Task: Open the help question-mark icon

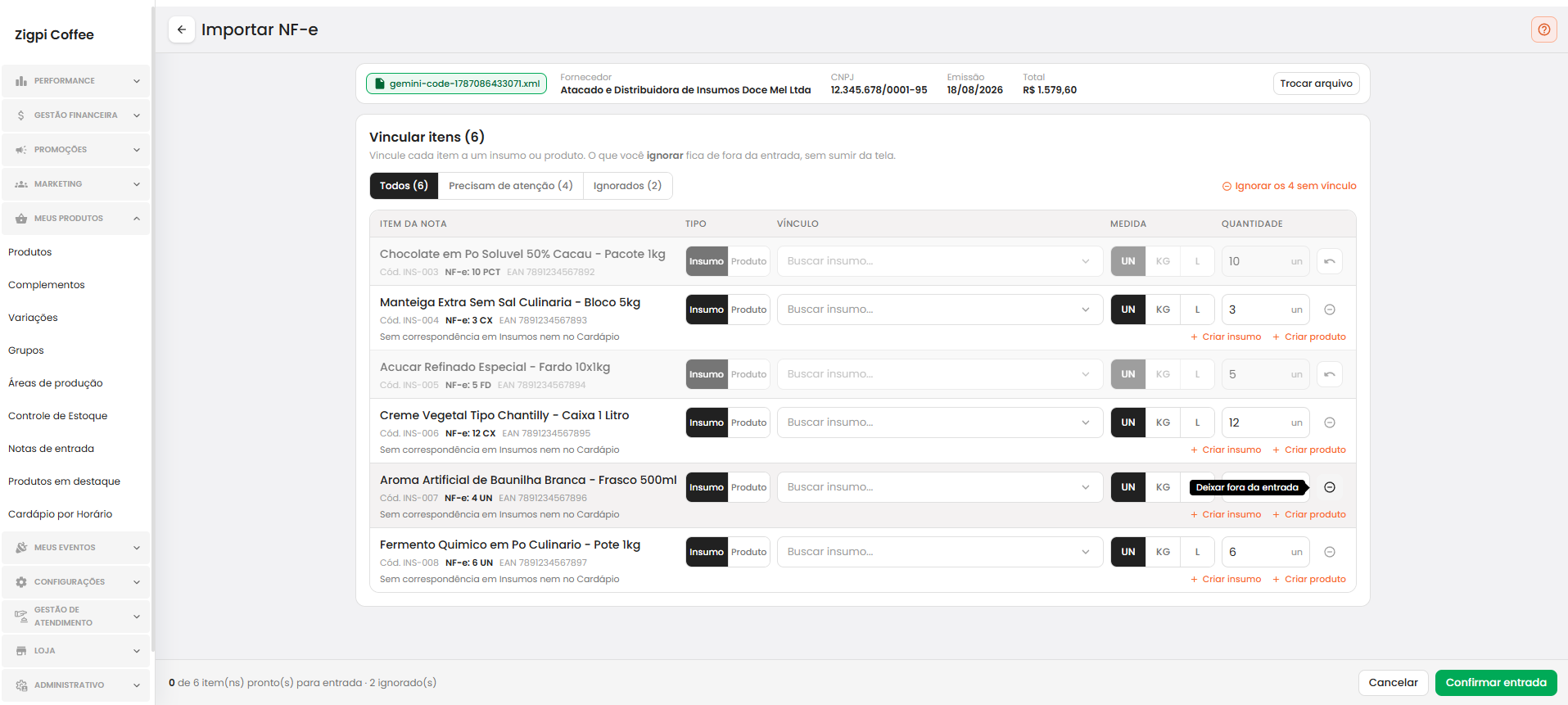Action: click(1543, 29)
